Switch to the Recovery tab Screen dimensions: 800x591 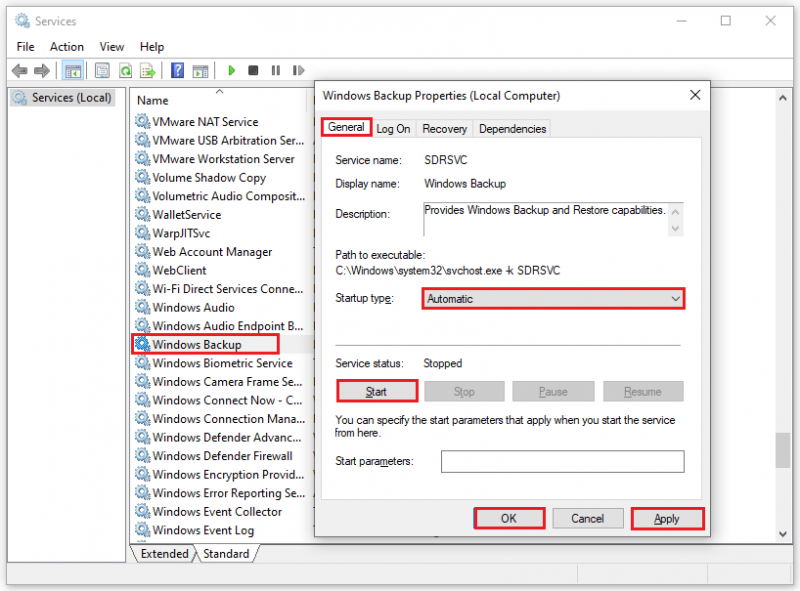point(444,129)
